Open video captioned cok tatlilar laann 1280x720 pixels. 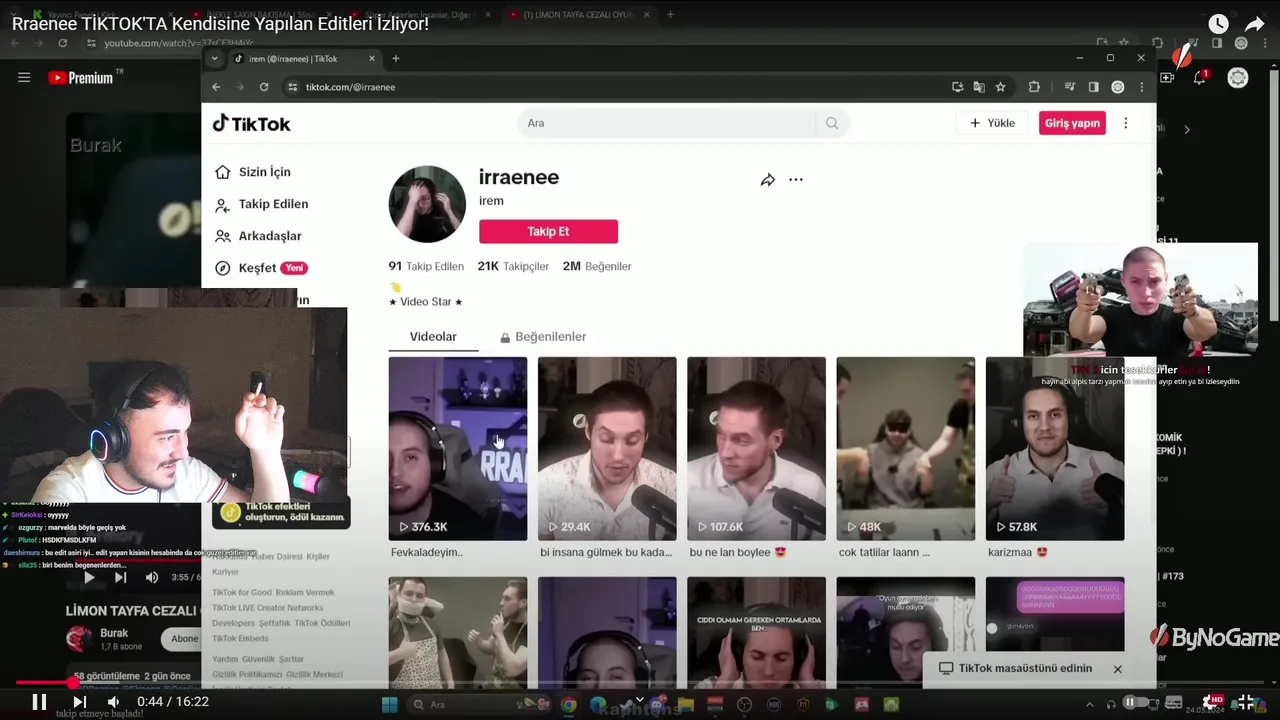pyautogui.click(x=906, y=449)
